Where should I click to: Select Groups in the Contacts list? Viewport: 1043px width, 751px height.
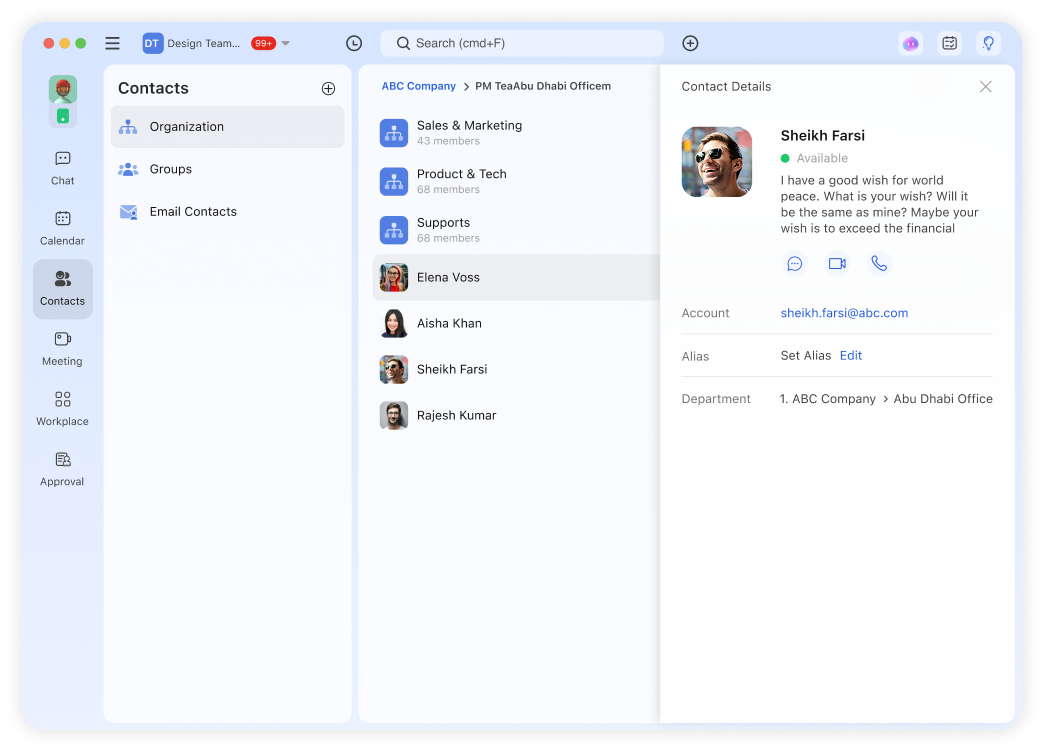coord(171,169)
